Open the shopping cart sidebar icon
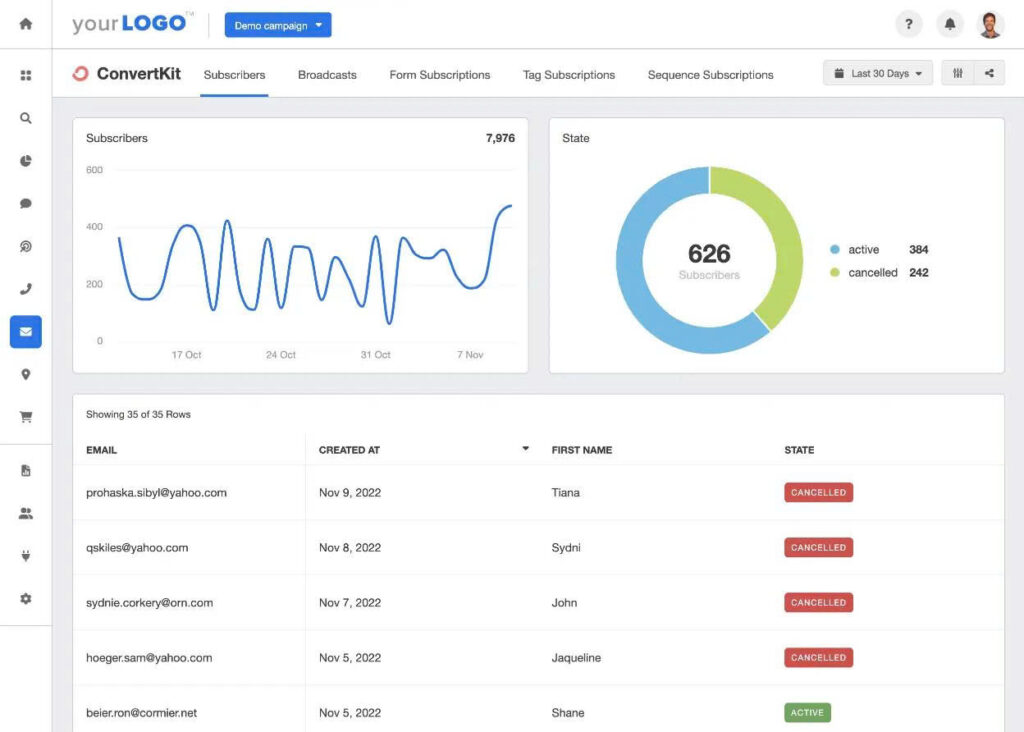This screenshot has height=732, width=1024. 25,416
